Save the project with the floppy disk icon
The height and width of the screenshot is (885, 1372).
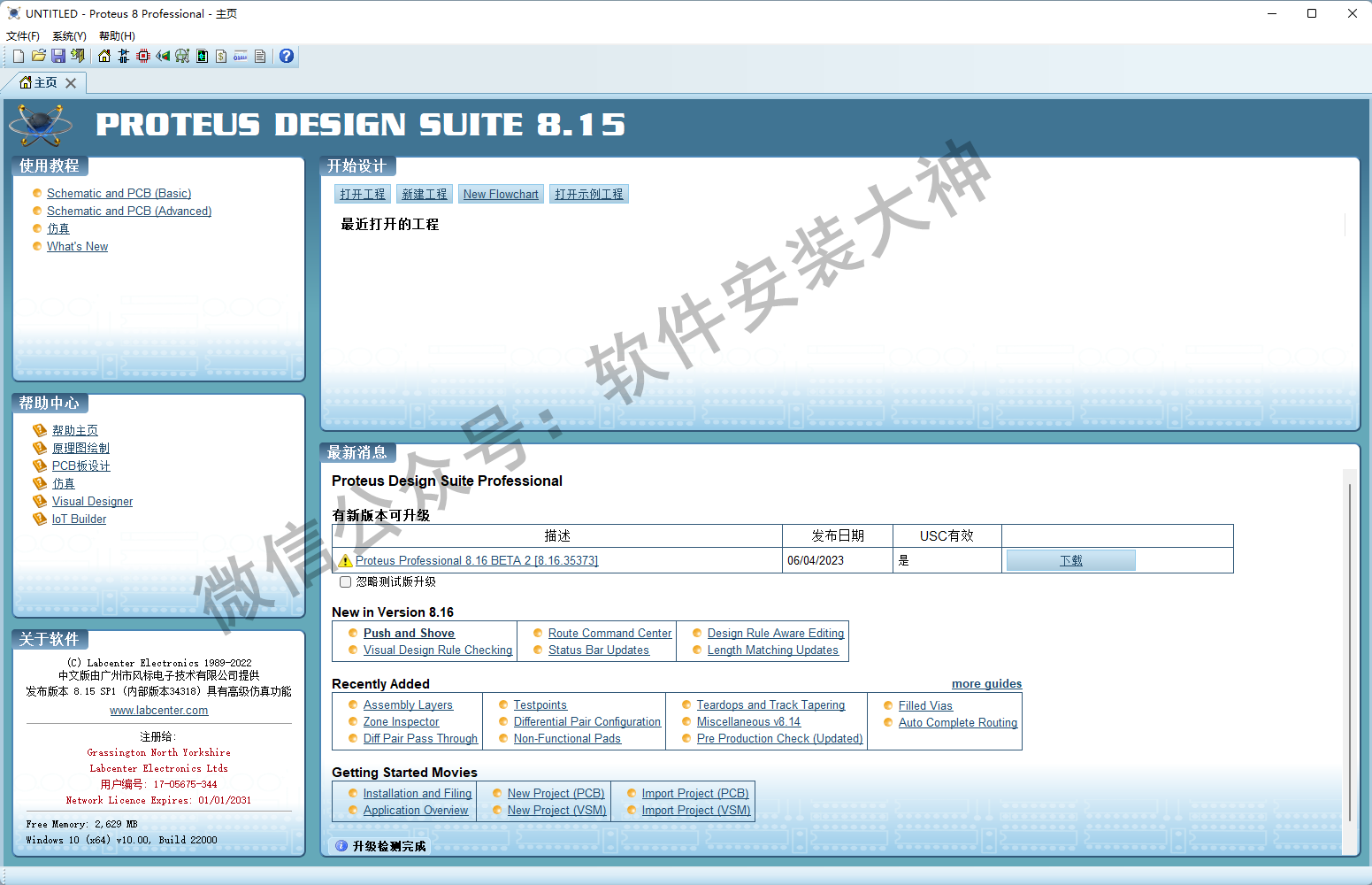[x=58, y=56]
